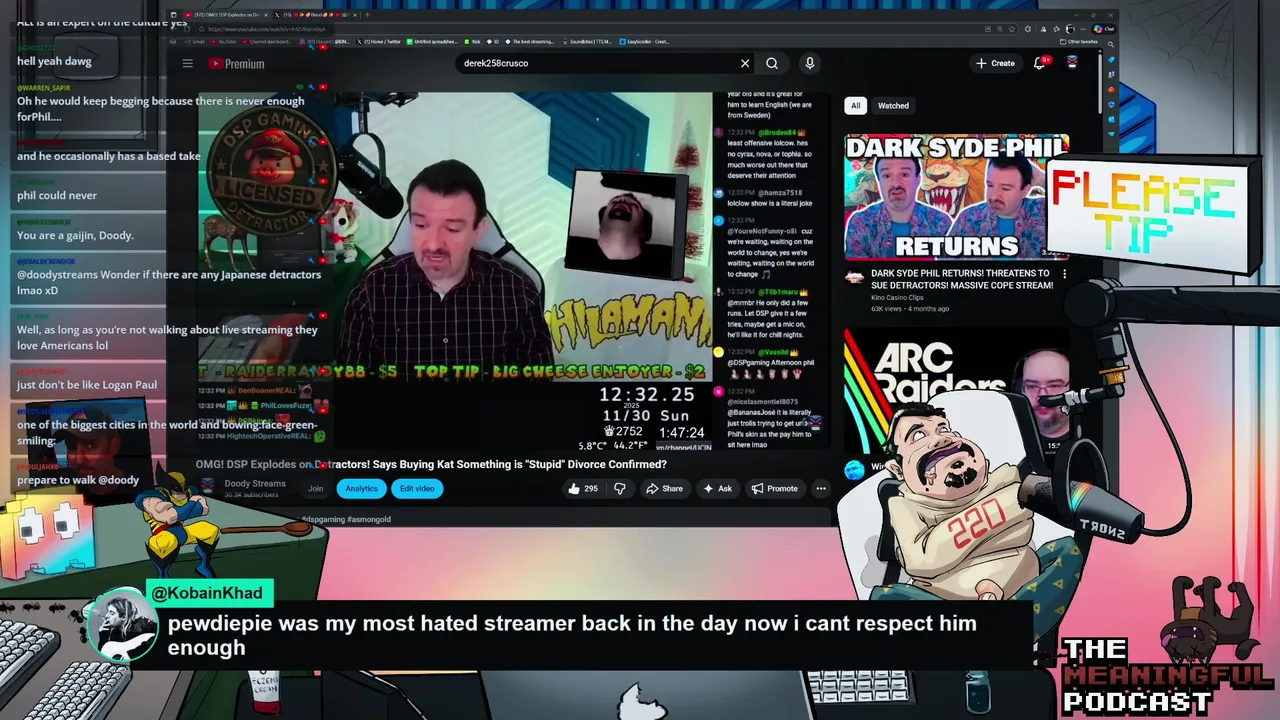Open options menu for Dark Syde Phil video
Image resolution: width=1280 pixels, height=720 pixels.
[x=1064, y=274]
